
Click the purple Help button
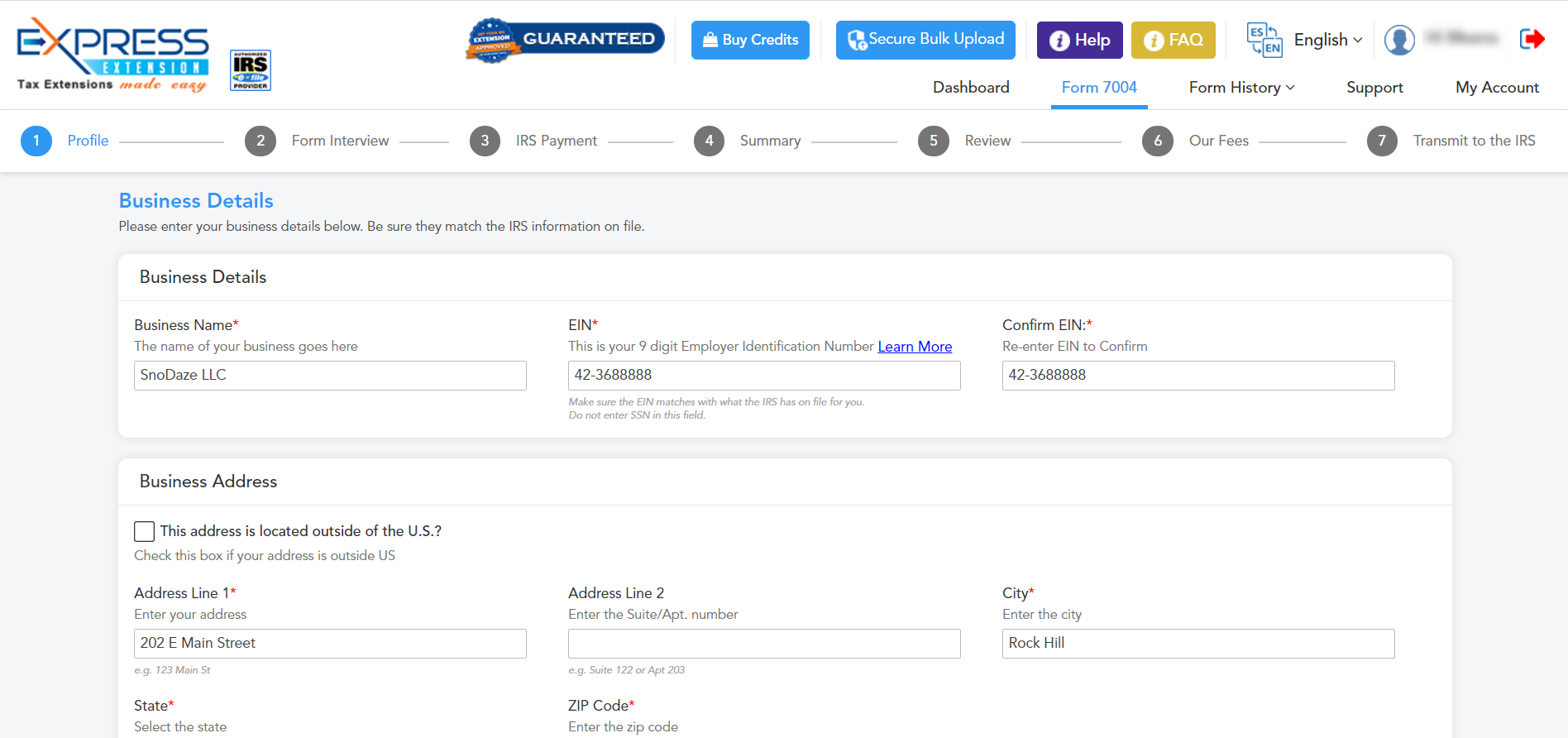[1080, 40]
